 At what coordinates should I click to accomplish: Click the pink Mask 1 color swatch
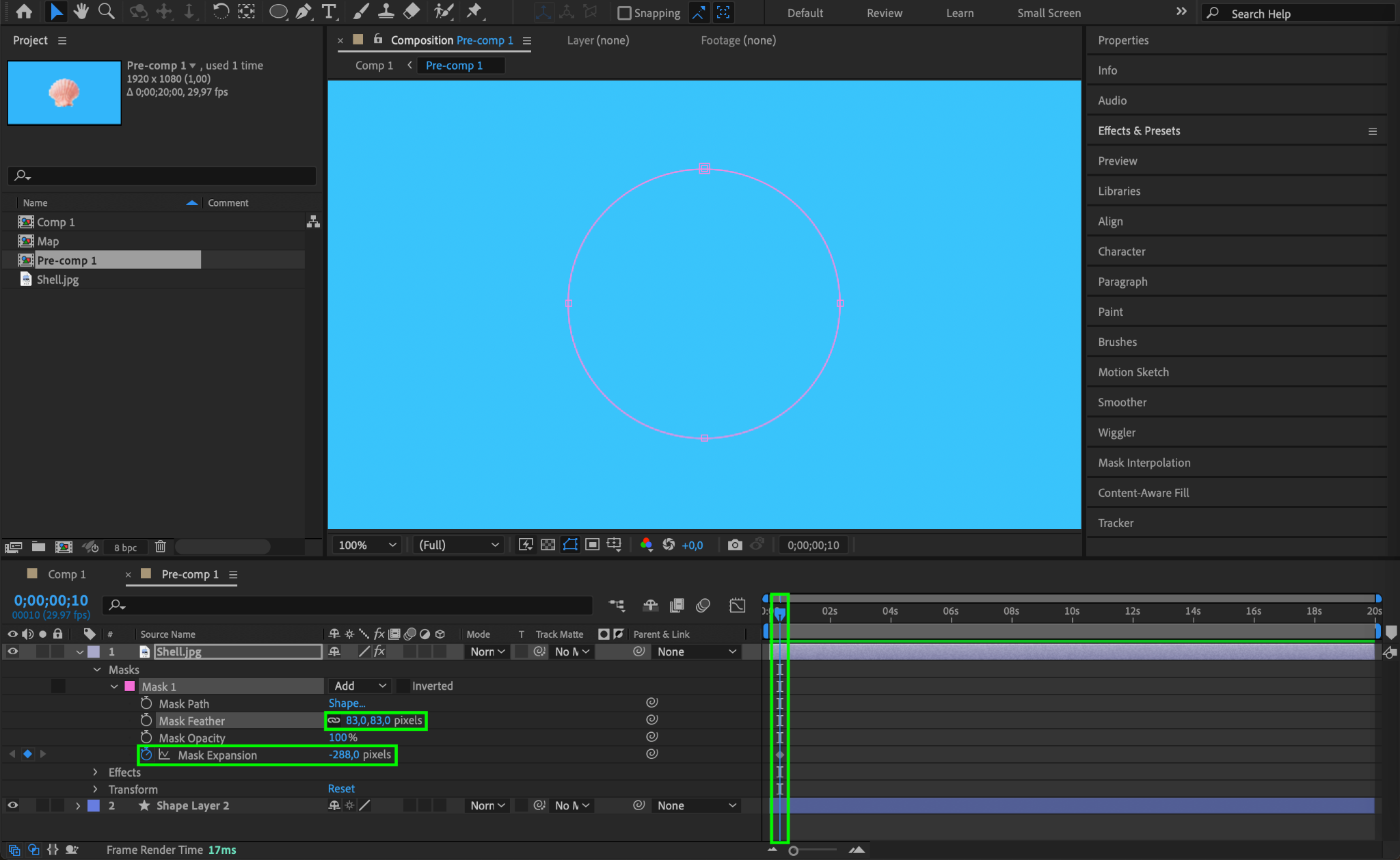click(x=130, y=686)
